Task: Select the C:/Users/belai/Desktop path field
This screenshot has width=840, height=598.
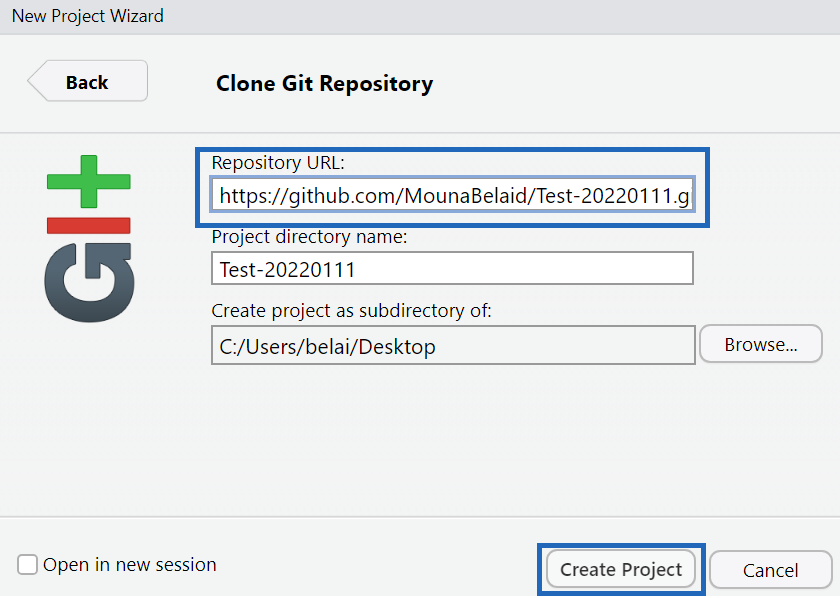Action: [x=453, y=346]
